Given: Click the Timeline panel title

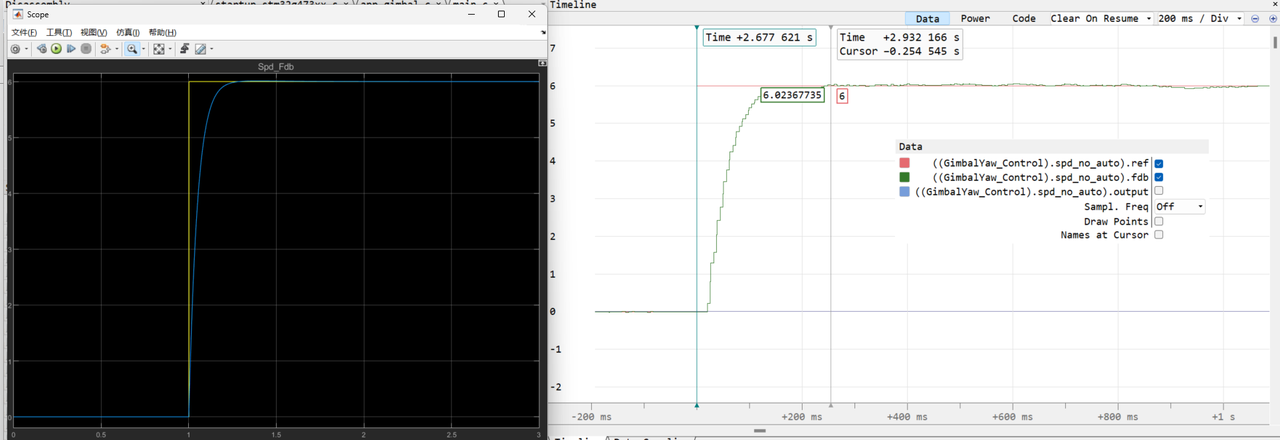Looking at the screenshot, I should [x=573, y=5].
